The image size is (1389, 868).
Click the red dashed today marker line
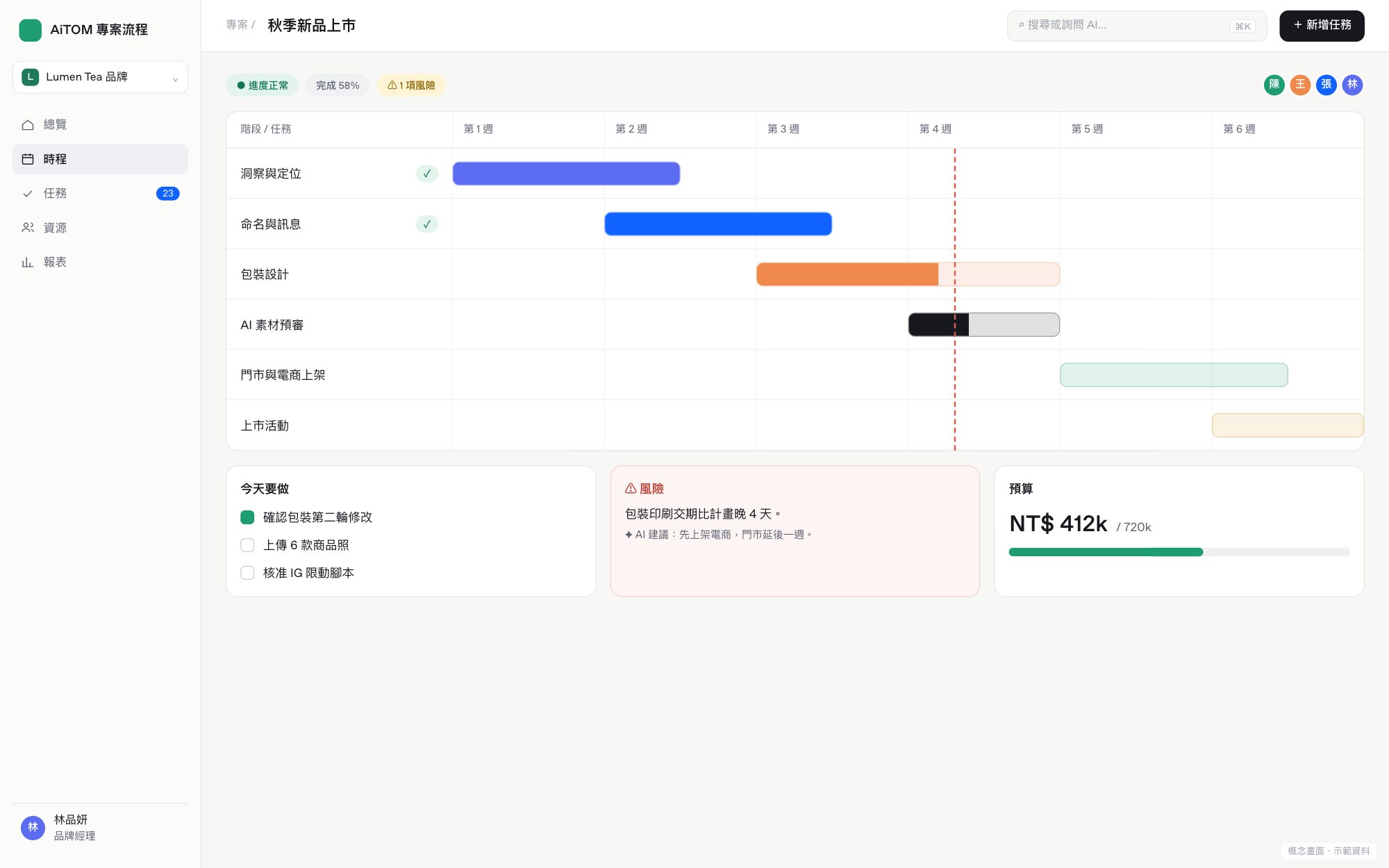click(955, 299)
